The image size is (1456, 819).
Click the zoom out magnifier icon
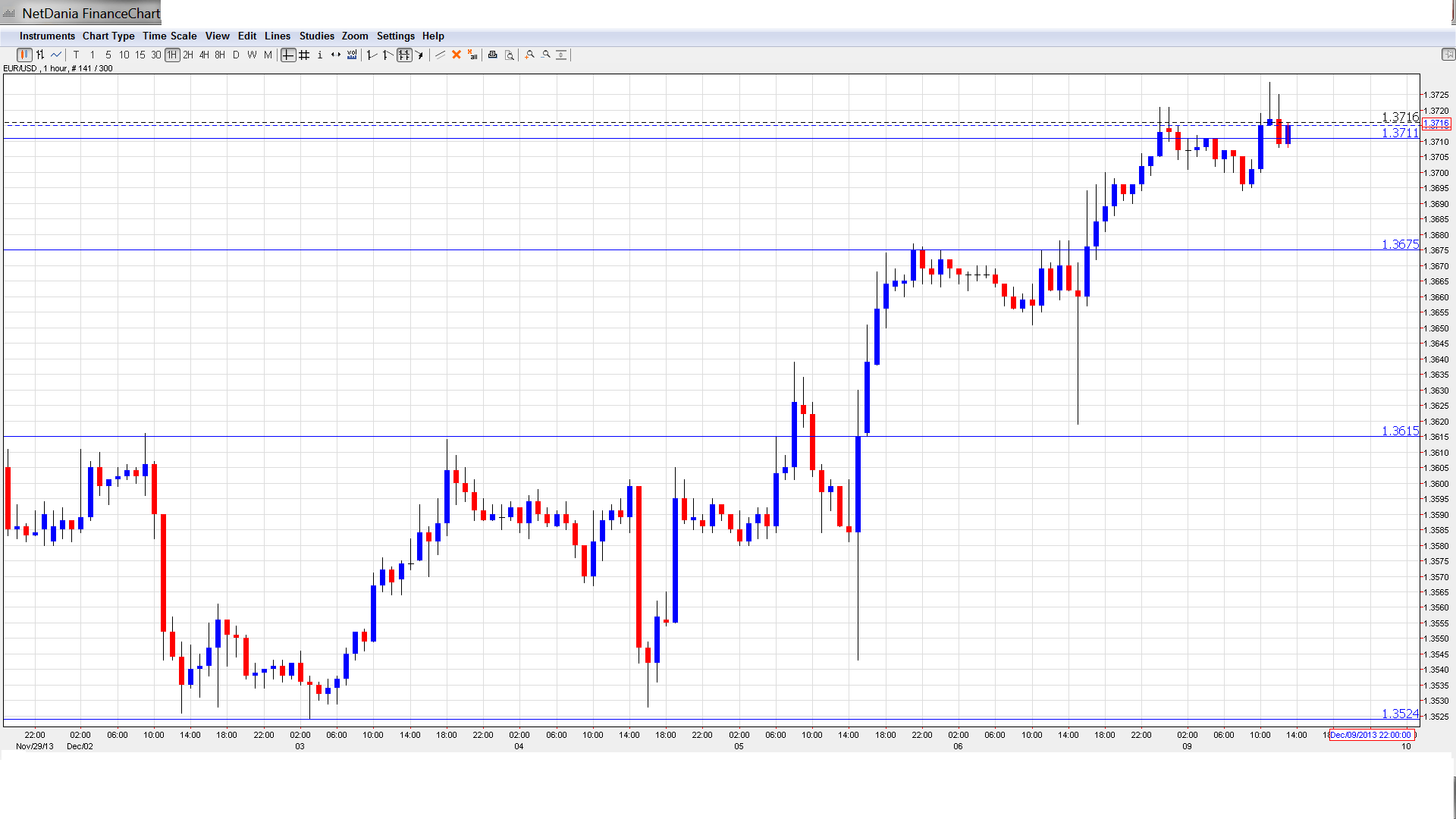(x=546, y=55)
